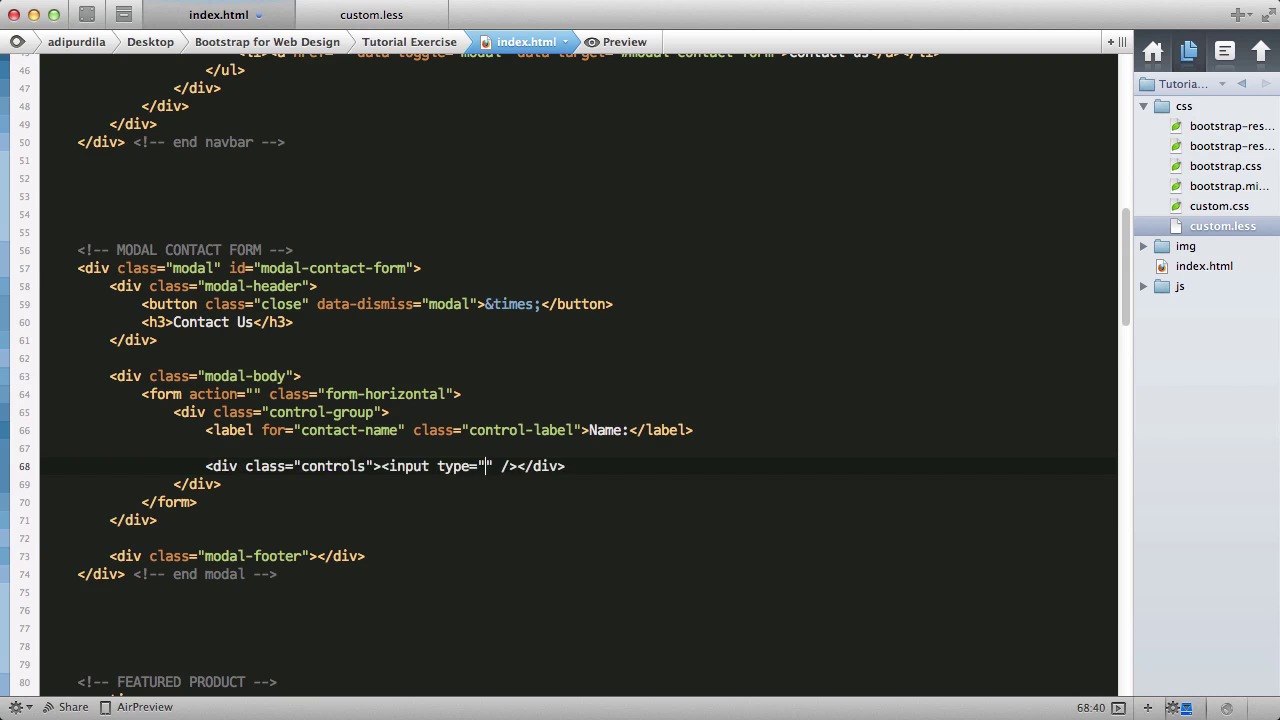Select bootstrap.css in the file list
The image size is (1280, 720).
click(1225, 166)
